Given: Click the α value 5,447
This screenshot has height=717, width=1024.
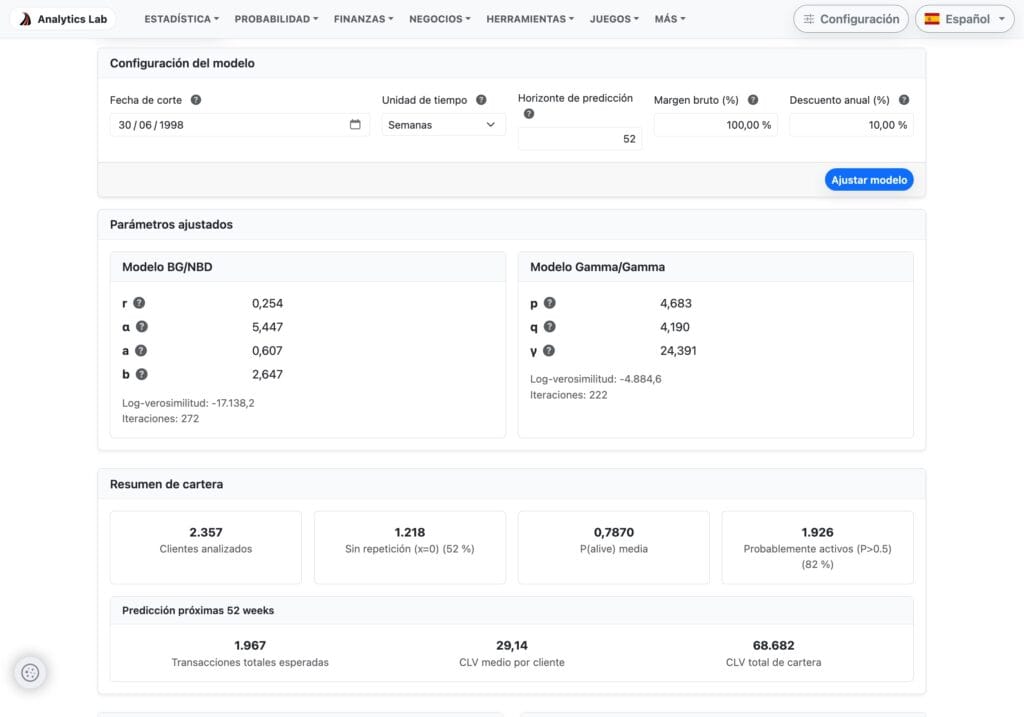Looking at the screenshot, I should 267,327.
